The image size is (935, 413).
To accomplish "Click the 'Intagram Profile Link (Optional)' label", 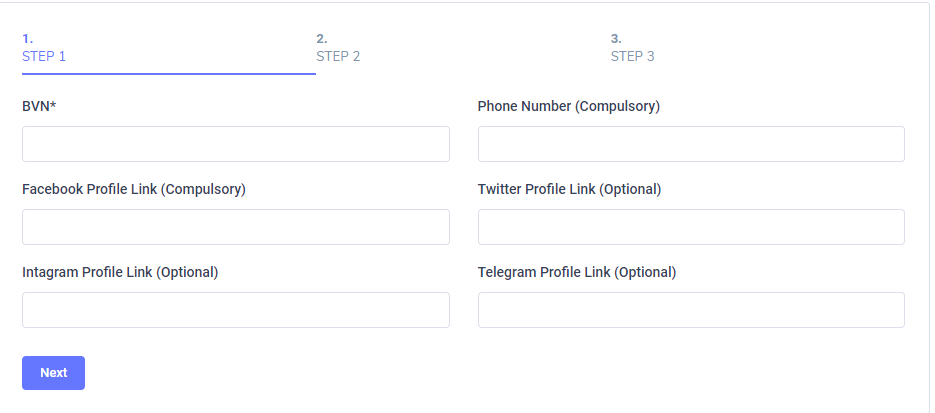I will (119, 272).
